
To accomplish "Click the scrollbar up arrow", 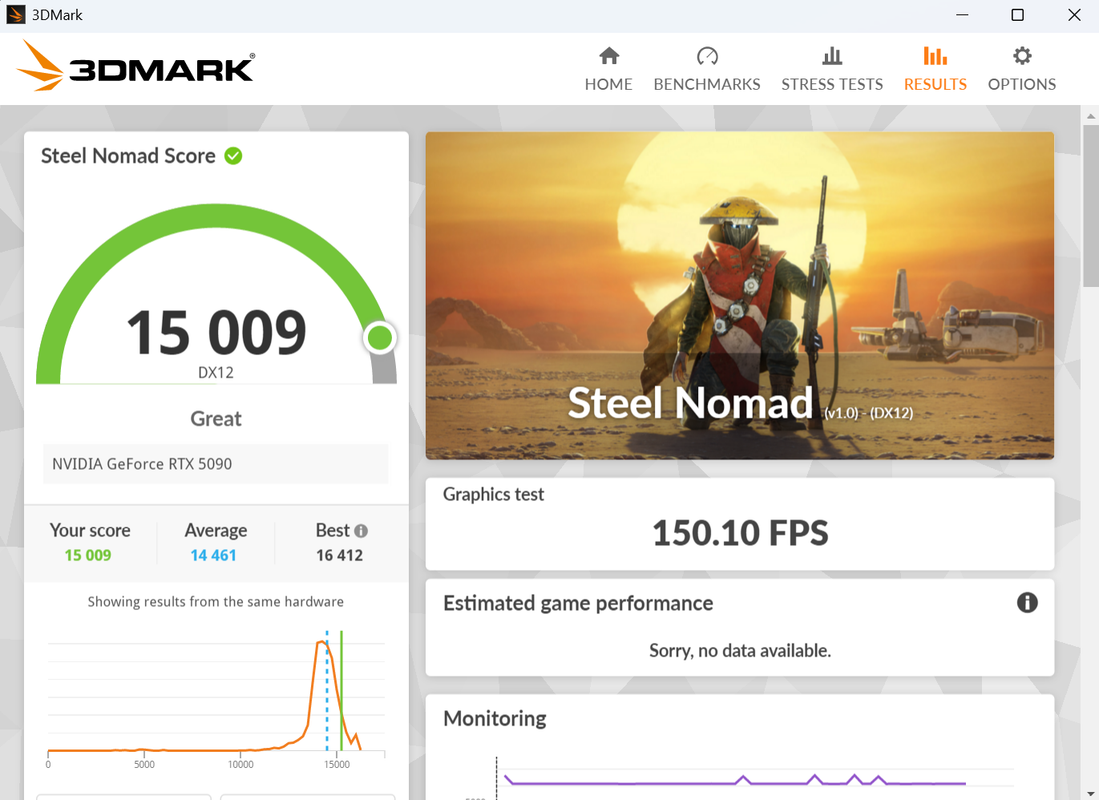I will coord(1091,116).
